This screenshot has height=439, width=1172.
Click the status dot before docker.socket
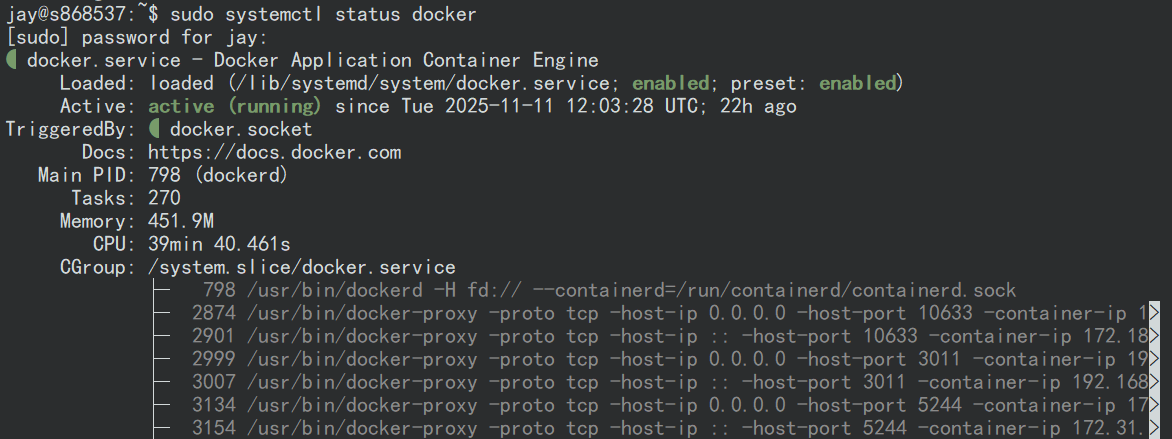click(154, 129)
